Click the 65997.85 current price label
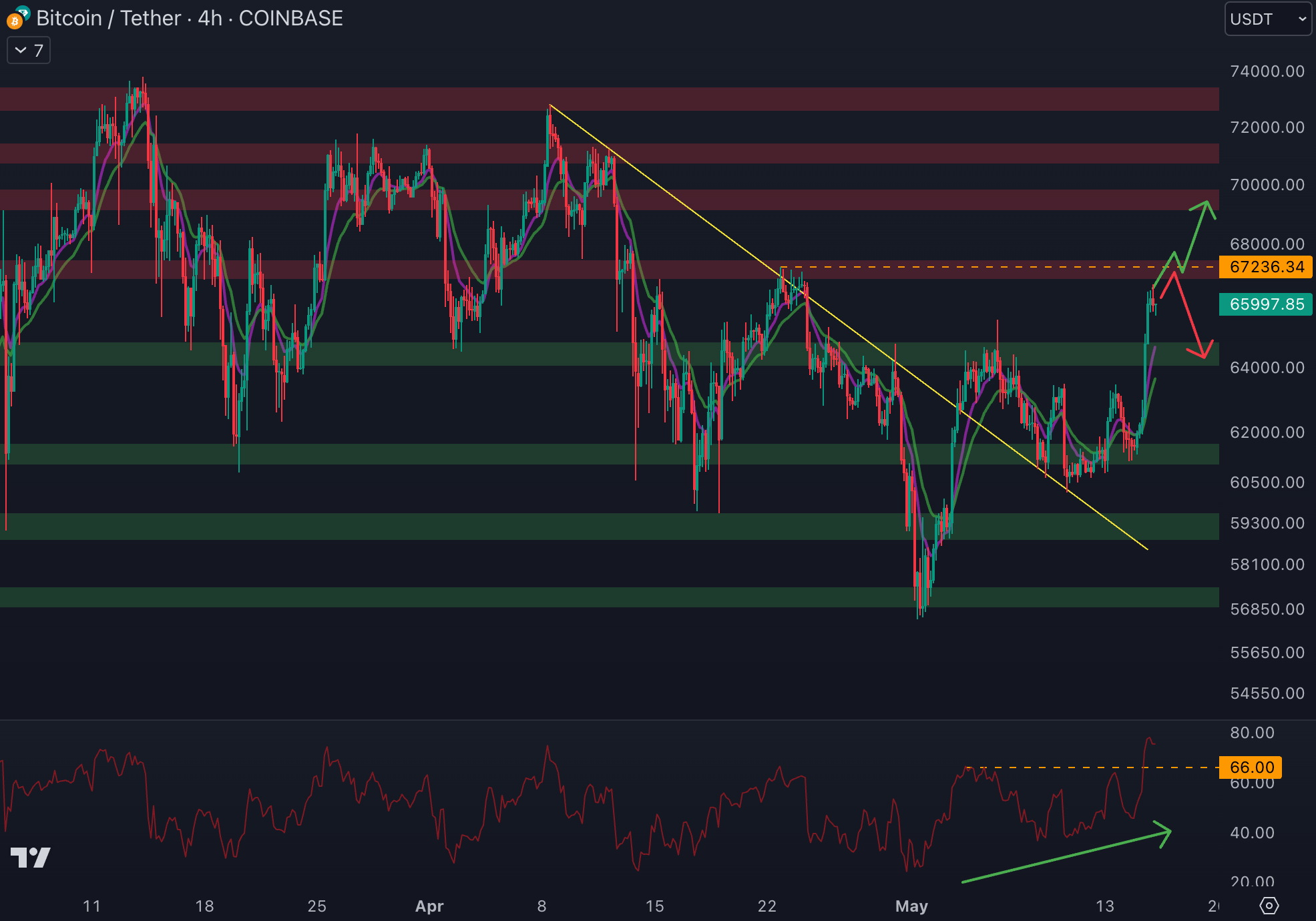The height and width of the screenshot is (921, 1316). coord(1266,304)
